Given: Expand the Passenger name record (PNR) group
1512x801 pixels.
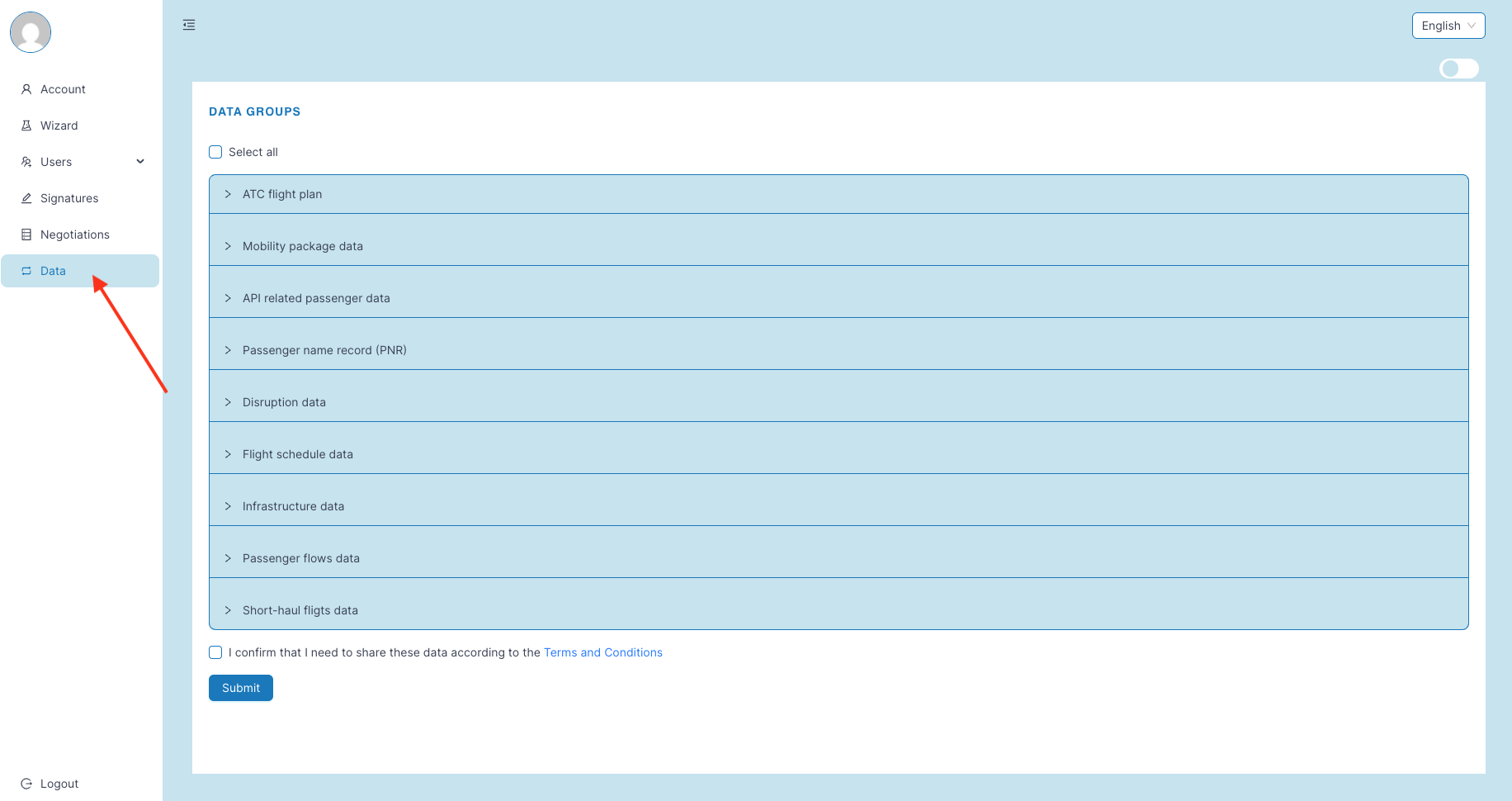Looking at the screenshot, I should 229,349.
